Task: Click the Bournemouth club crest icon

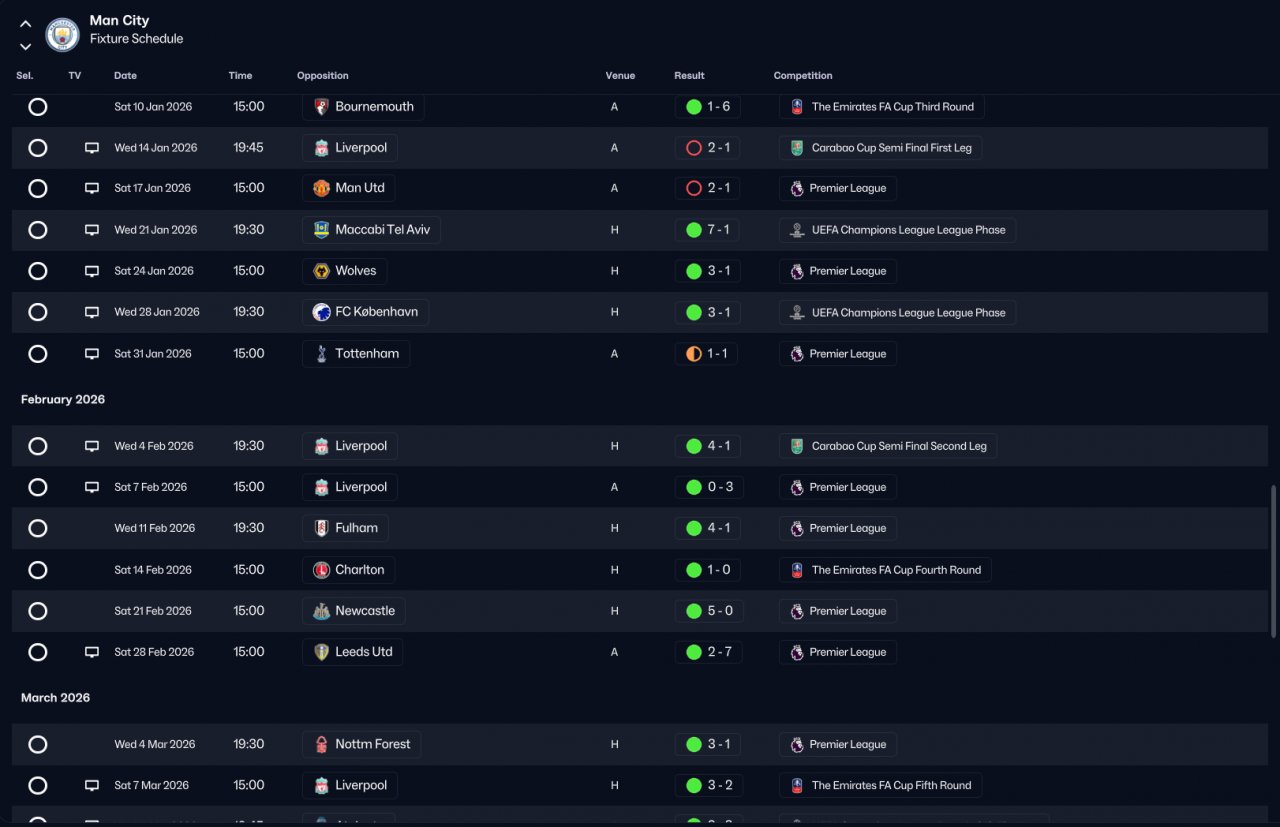Action: tap(321, 107)
